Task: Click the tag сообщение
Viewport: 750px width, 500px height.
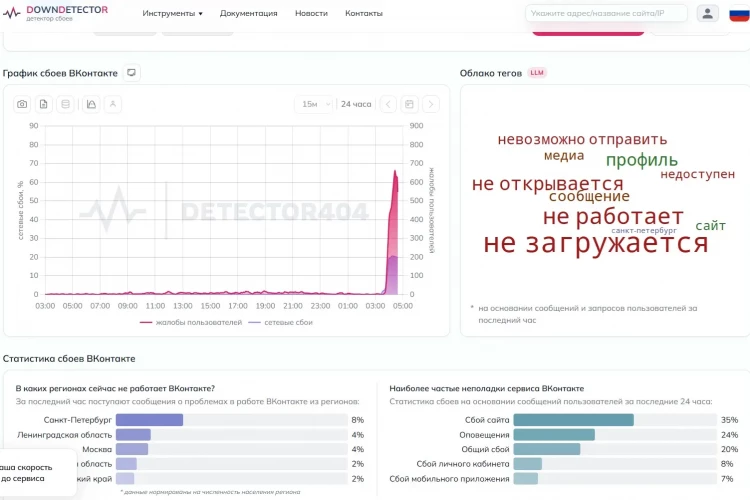Action: pyautogui.click(x=589, y=196)
